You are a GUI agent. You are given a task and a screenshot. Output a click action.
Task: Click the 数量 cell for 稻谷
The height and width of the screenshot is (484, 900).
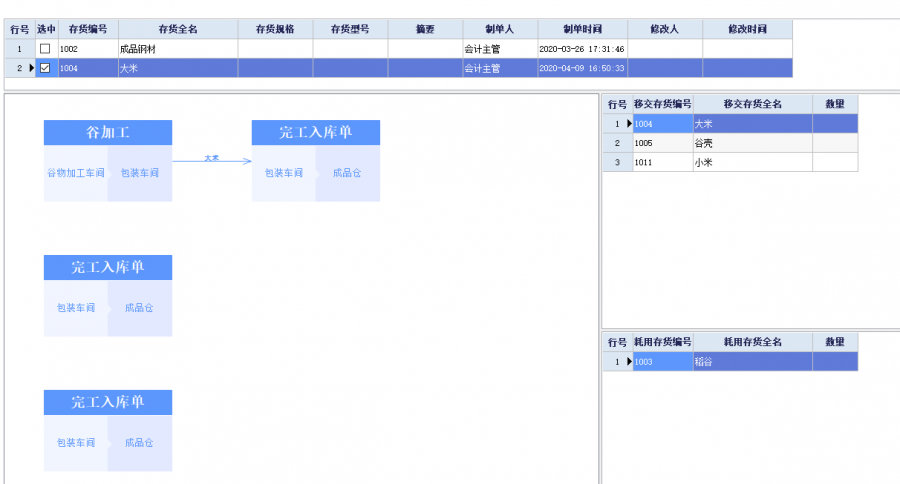click(x=834, y=362)
